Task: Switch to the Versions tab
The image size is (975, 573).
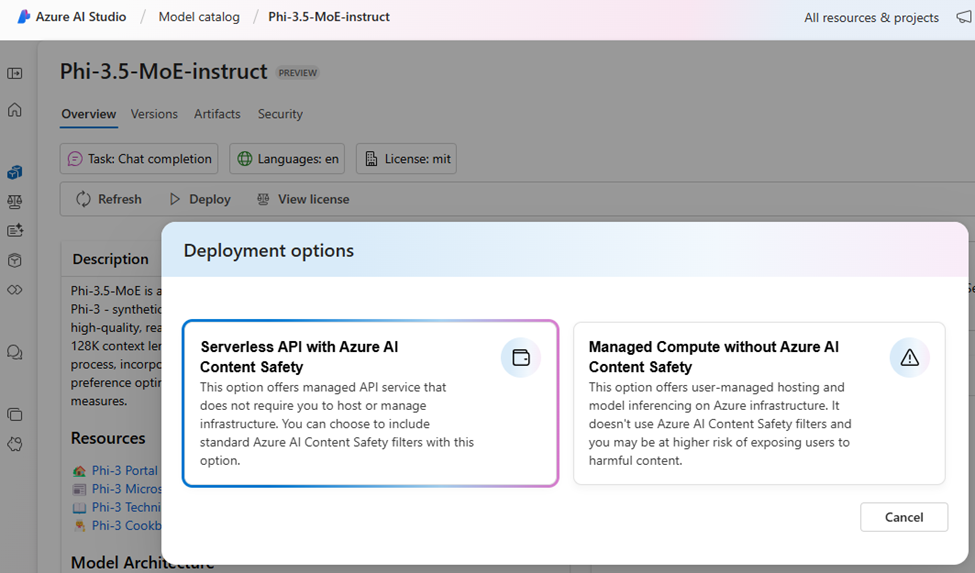Action: point(154,114)
